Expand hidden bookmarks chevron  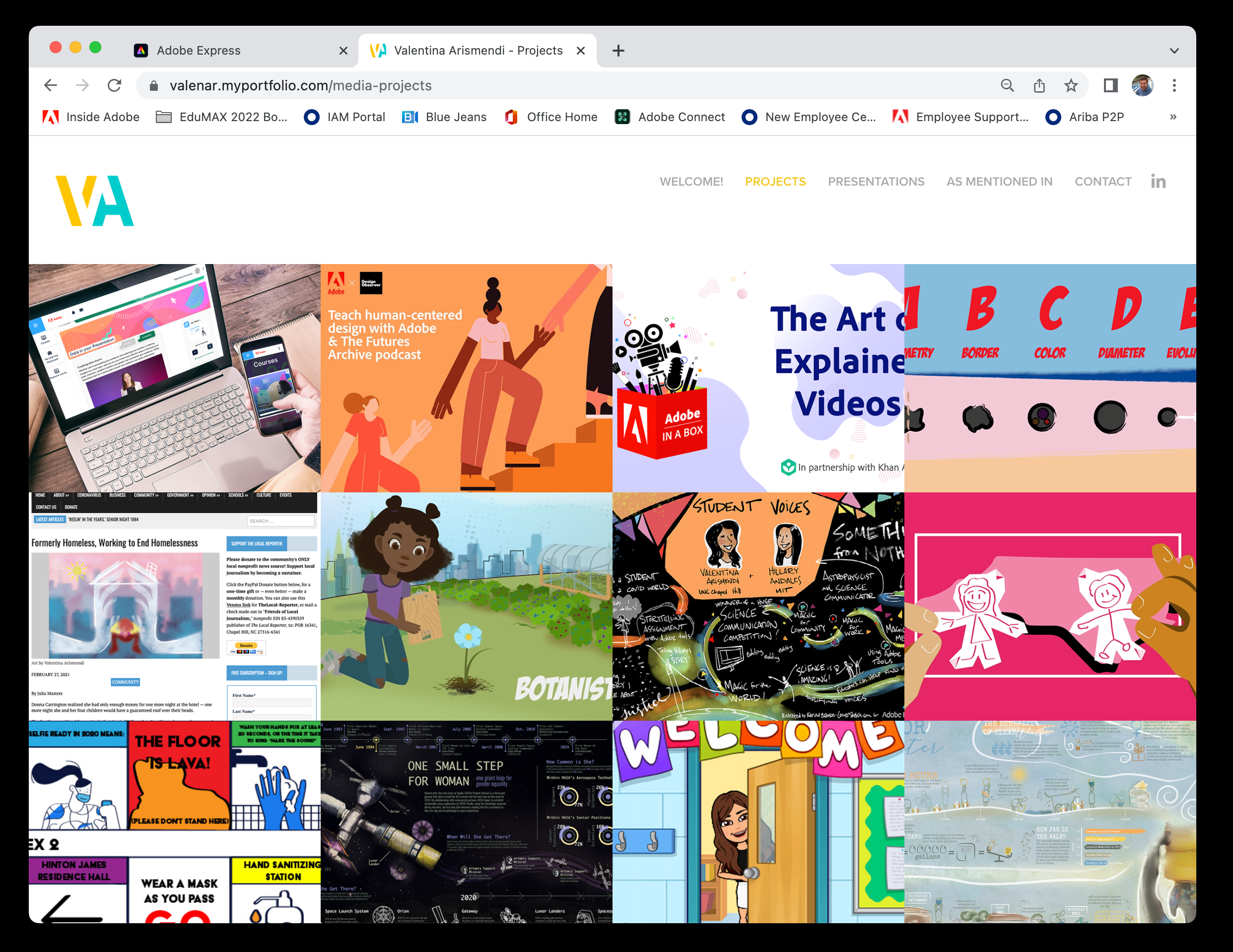1172,117
